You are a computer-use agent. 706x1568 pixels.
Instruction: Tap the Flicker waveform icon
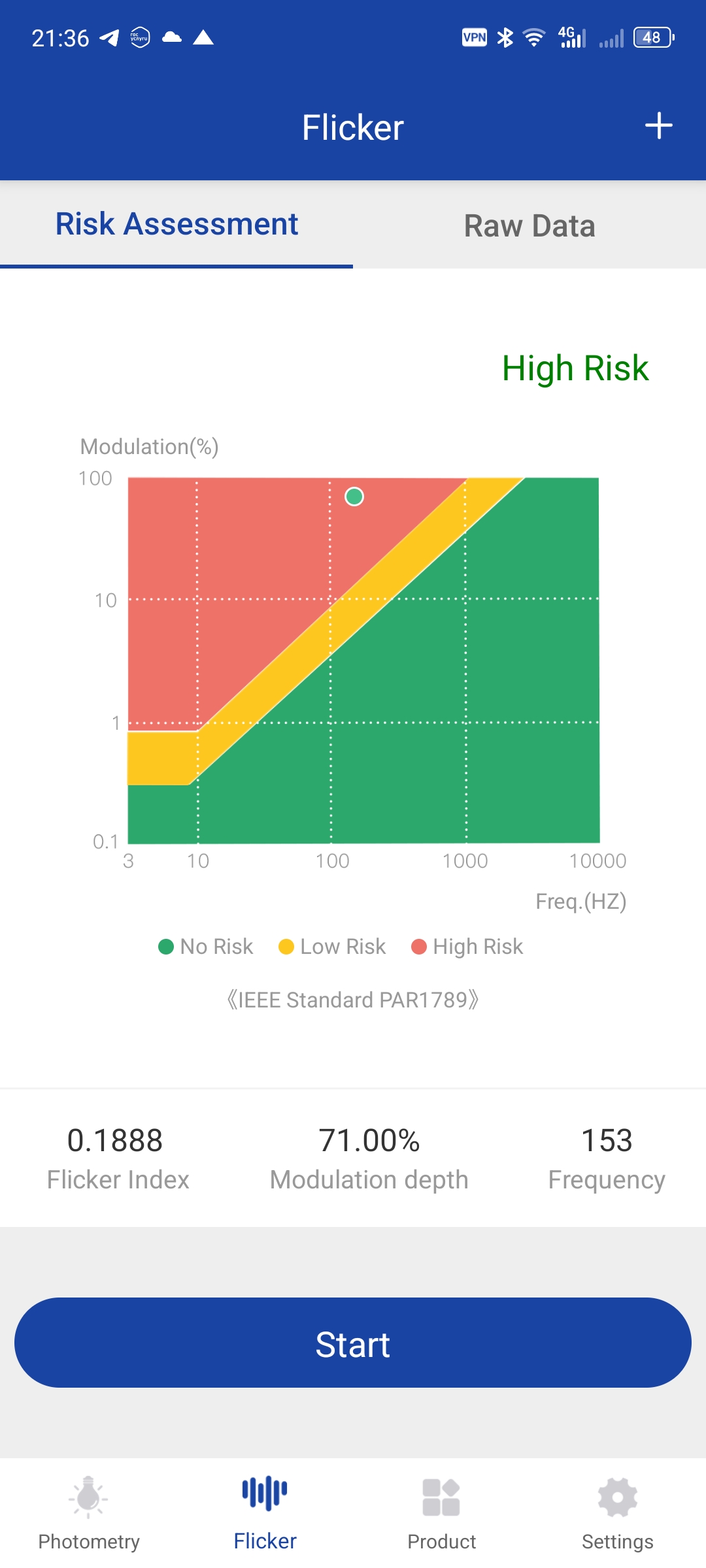pyautogui.click(x=265, y=1494)
